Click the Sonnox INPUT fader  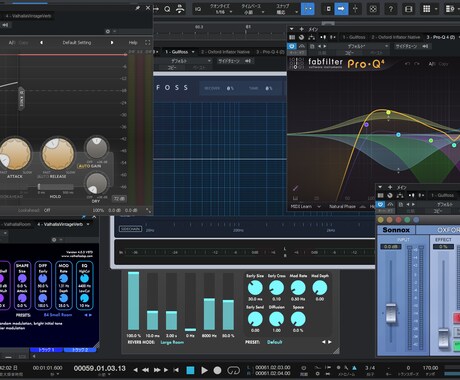point(391,313)
